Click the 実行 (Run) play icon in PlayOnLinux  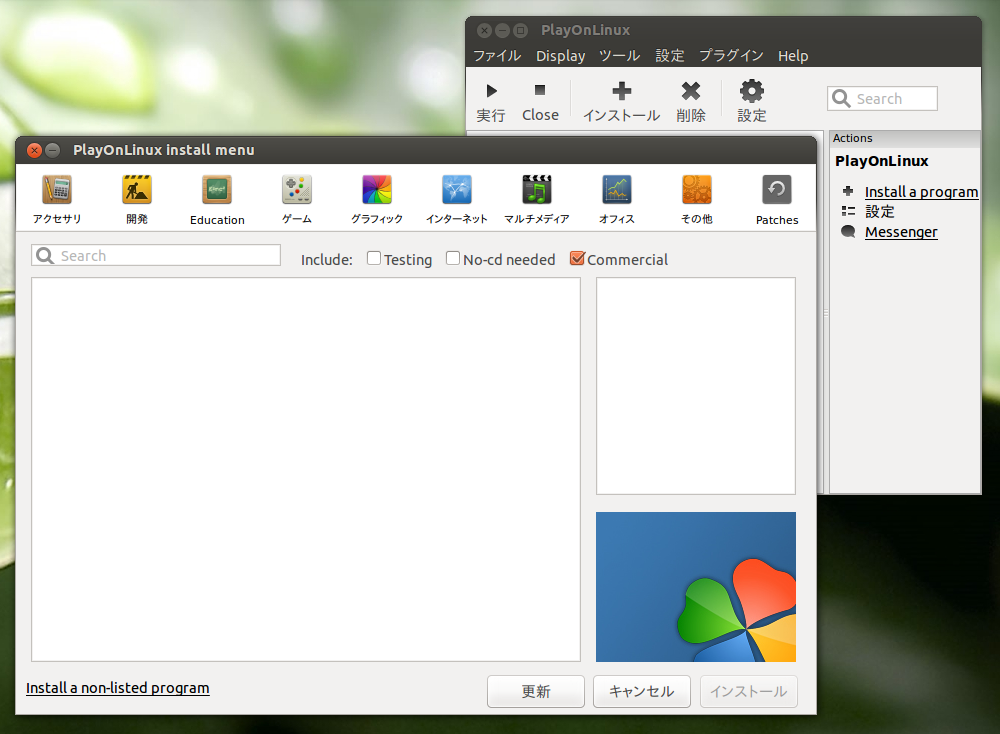click(x=491, y=91)
